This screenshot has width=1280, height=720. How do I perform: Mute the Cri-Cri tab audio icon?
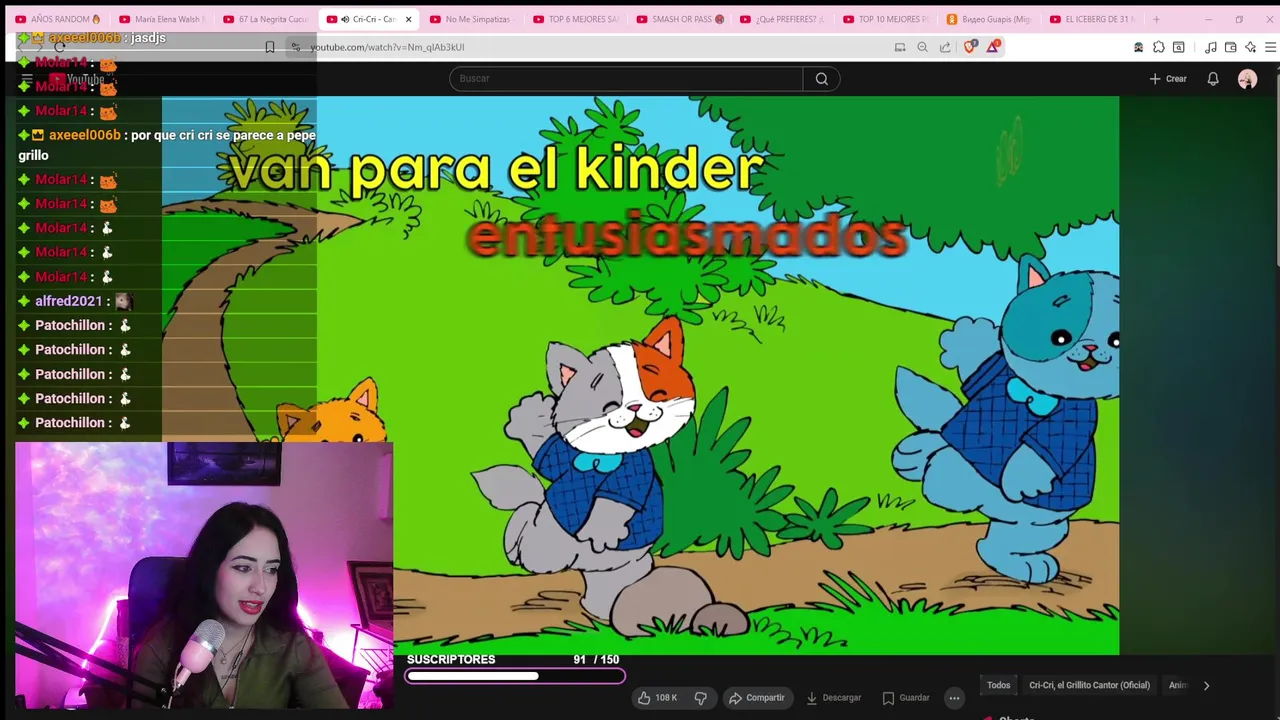click(x=345, y=19)
